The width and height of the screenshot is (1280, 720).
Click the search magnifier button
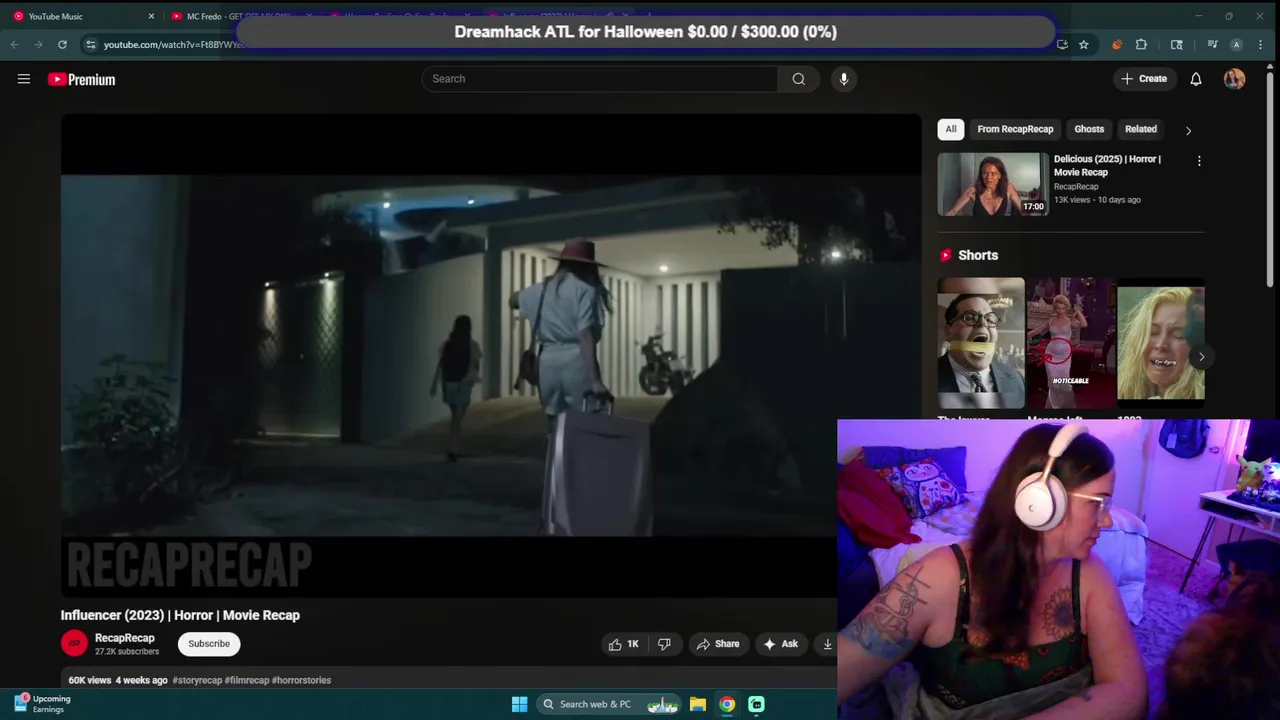tap(798, 79)
